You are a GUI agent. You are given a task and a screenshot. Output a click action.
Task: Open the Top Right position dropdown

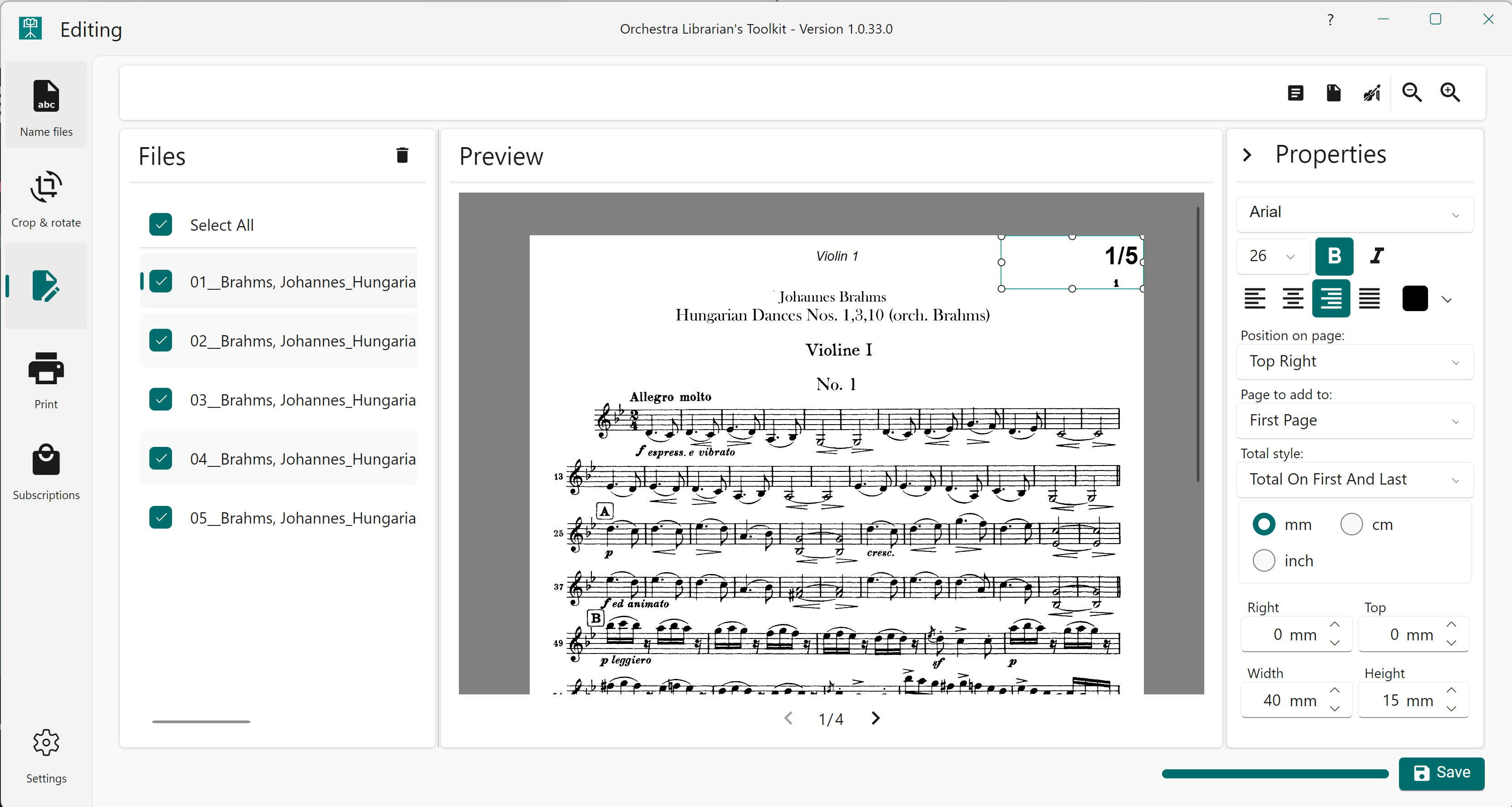[x=1354, y=362]
